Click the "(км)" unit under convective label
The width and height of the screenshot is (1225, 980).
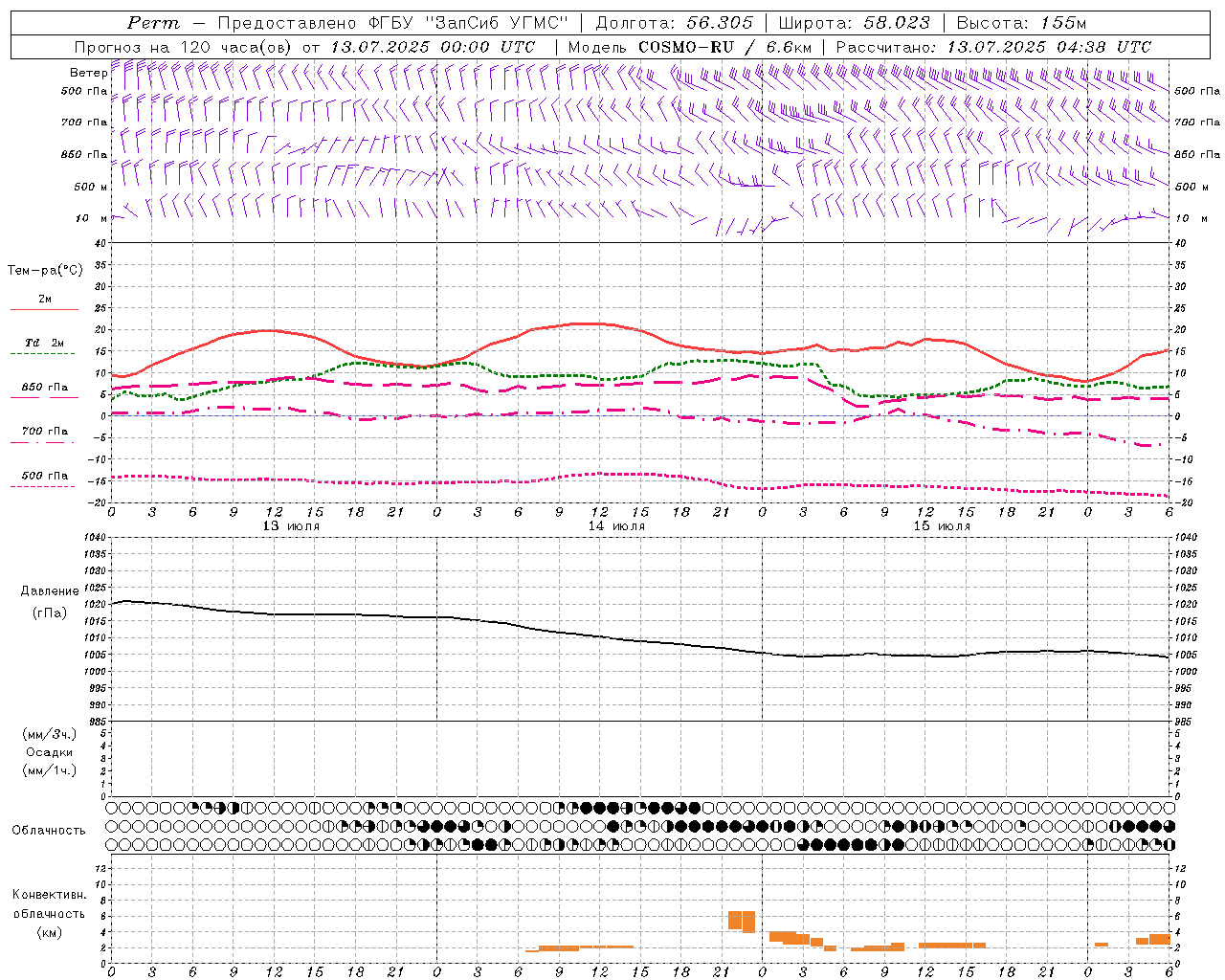point(50,932)
